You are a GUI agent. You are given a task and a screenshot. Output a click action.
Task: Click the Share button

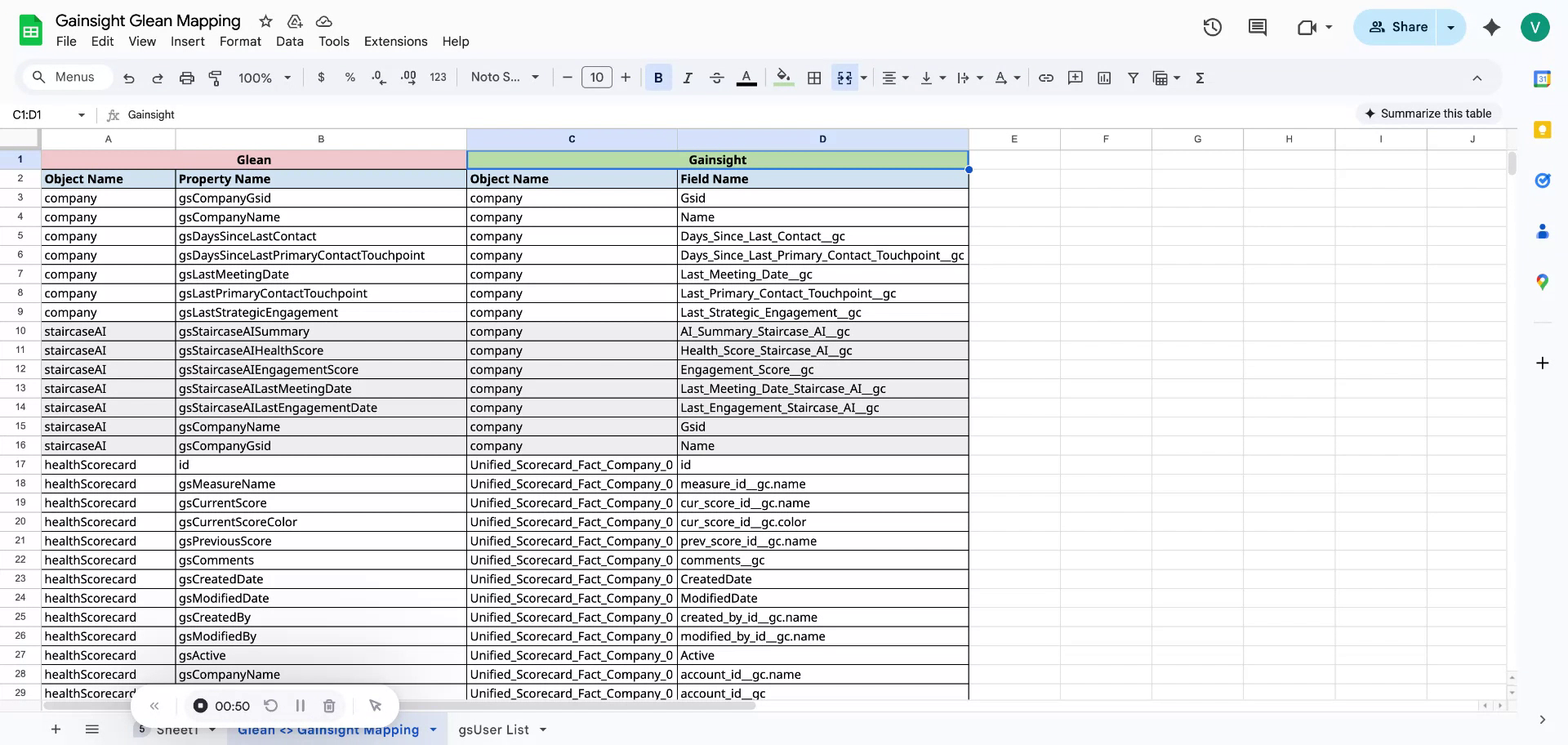click(x=1397, y=27)
